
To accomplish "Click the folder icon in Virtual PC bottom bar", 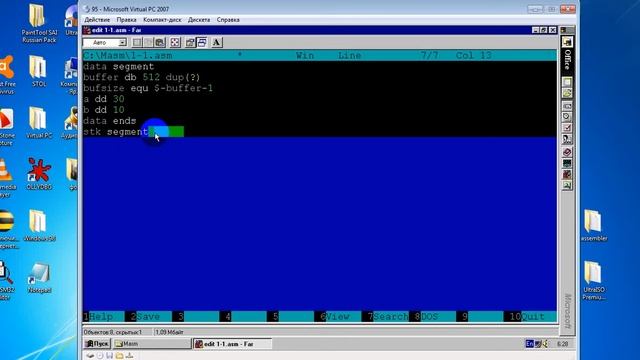I will point(119,356).
